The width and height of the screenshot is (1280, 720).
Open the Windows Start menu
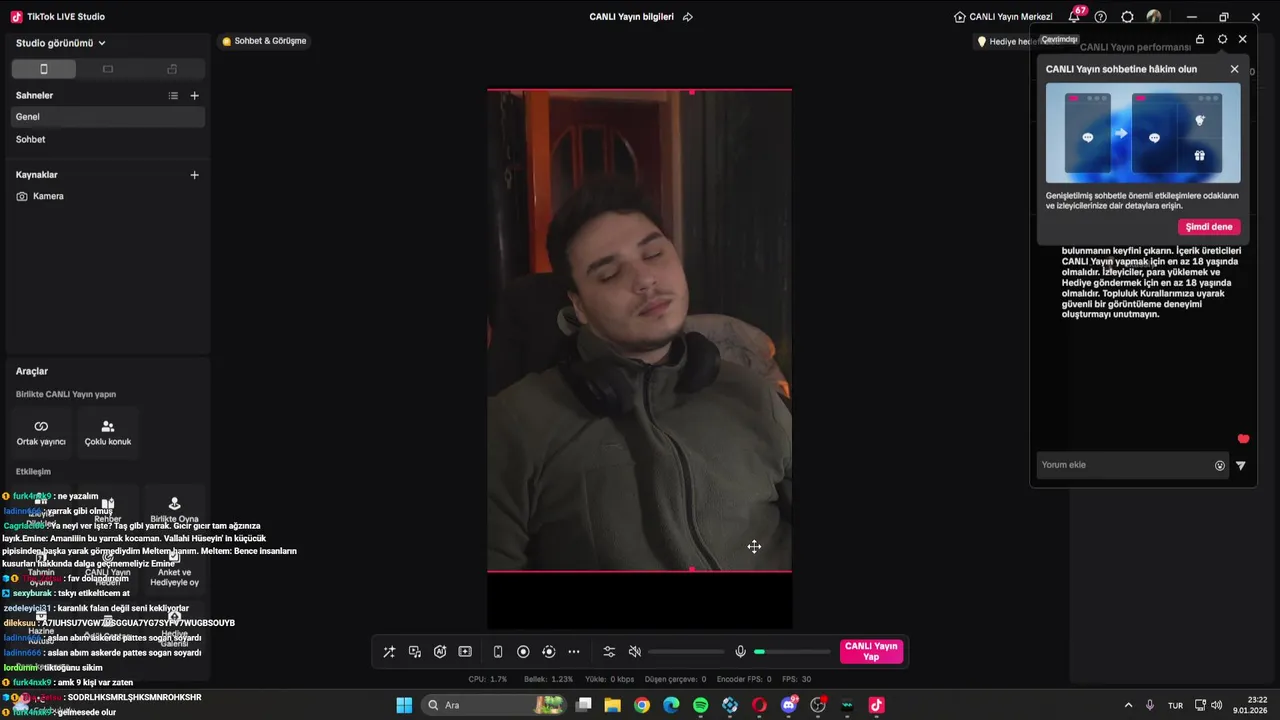click(404, 705)
